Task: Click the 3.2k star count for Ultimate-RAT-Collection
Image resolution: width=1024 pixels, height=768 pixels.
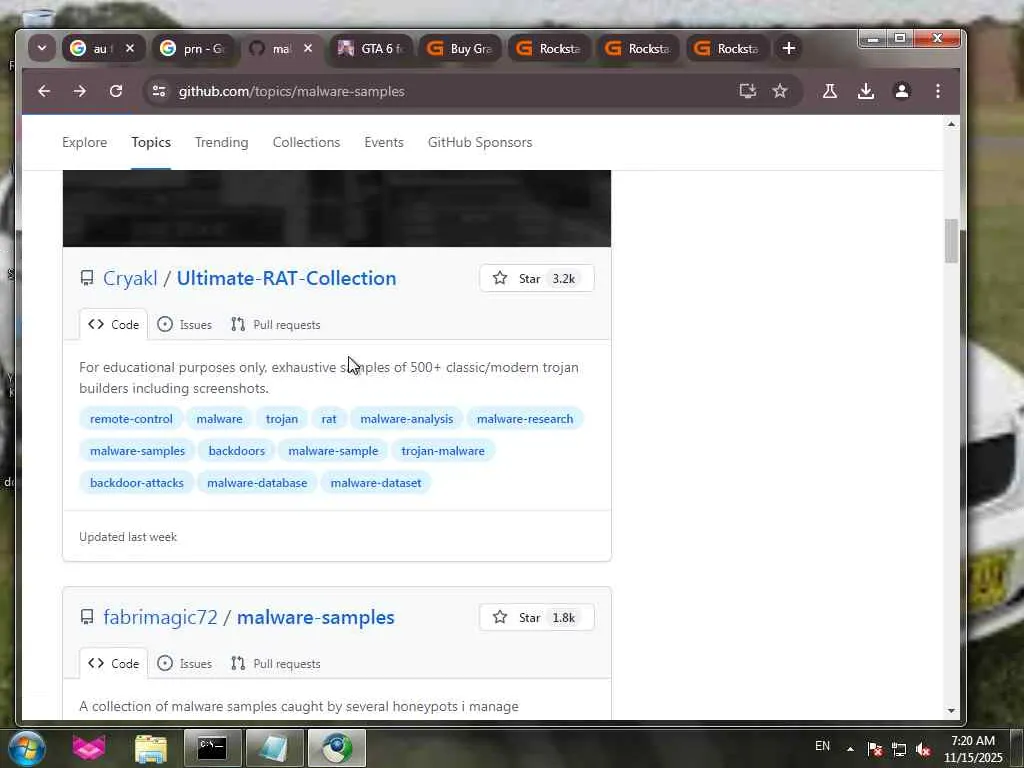Action: (564, 279)
